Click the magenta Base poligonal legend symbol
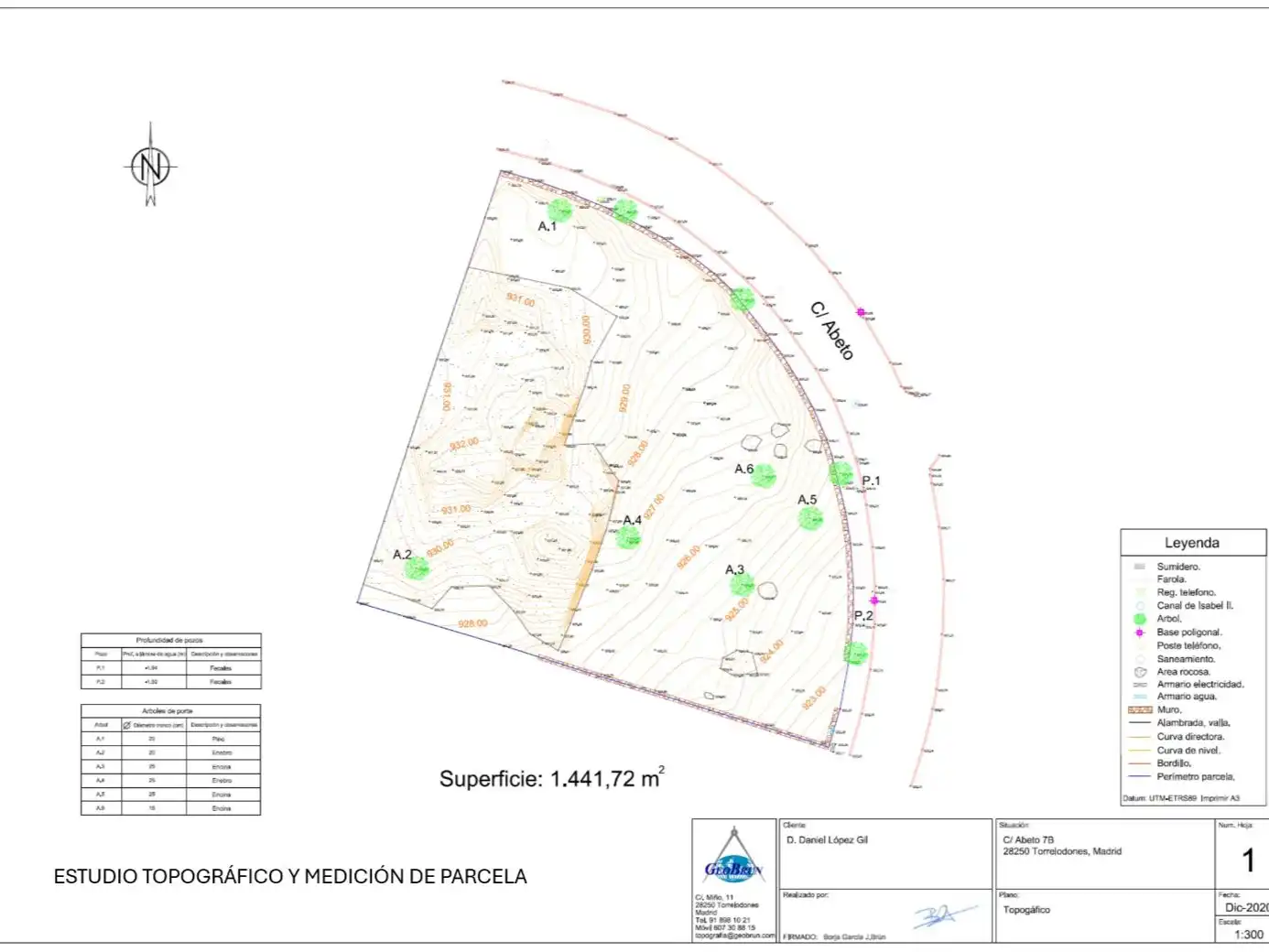 coord(1140,633)
